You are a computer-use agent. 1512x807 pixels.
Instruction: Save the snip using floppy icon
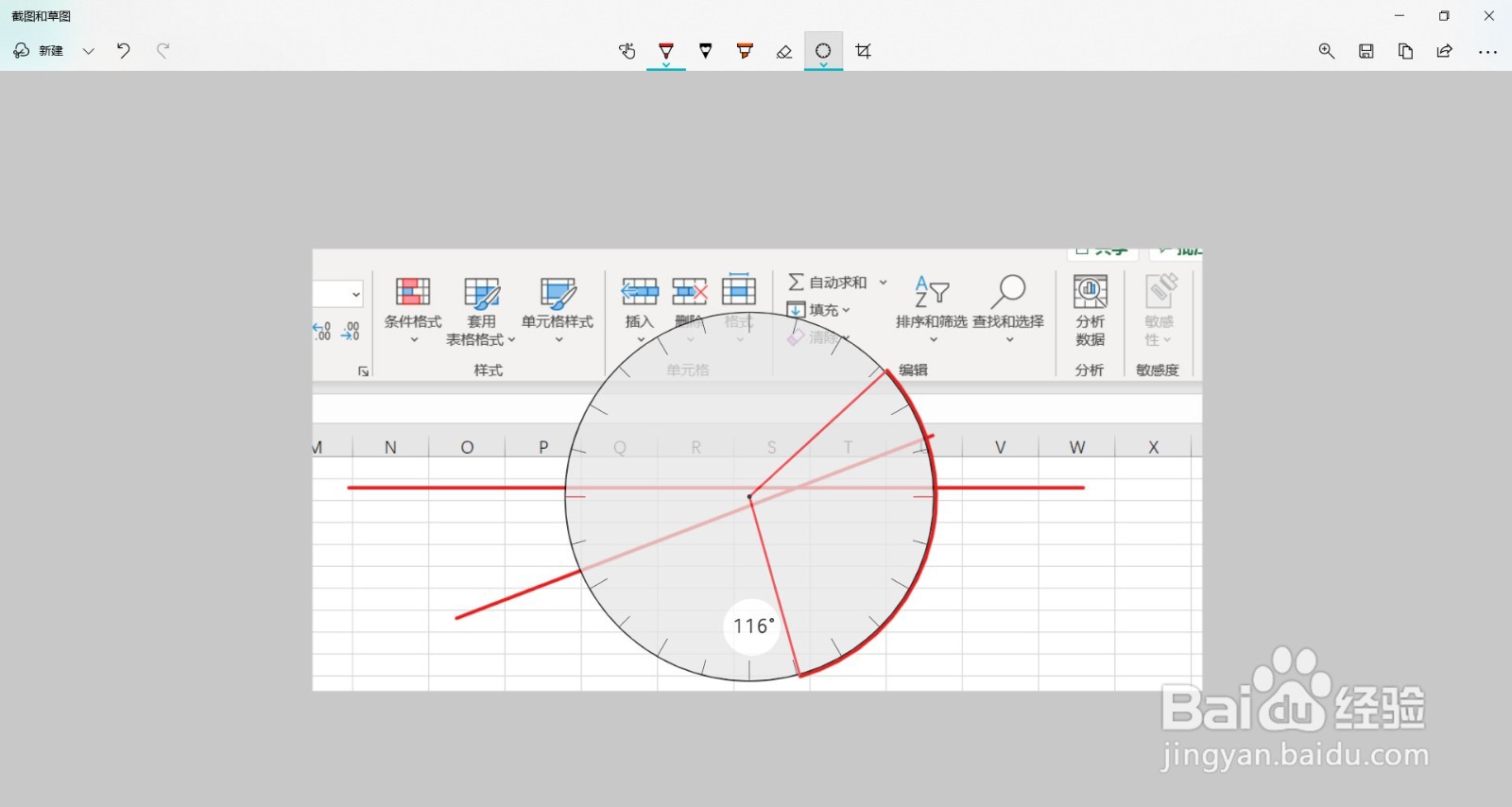coord(1366,51)
